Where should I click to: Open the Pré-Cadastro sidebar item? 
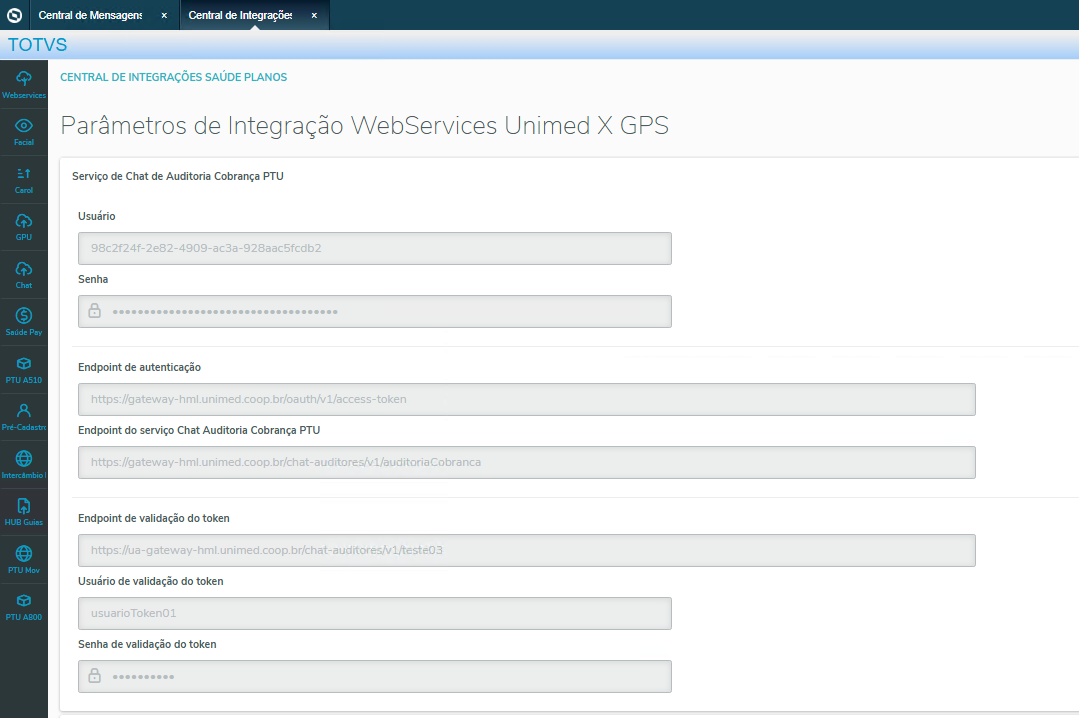click(x=23, y=417)
